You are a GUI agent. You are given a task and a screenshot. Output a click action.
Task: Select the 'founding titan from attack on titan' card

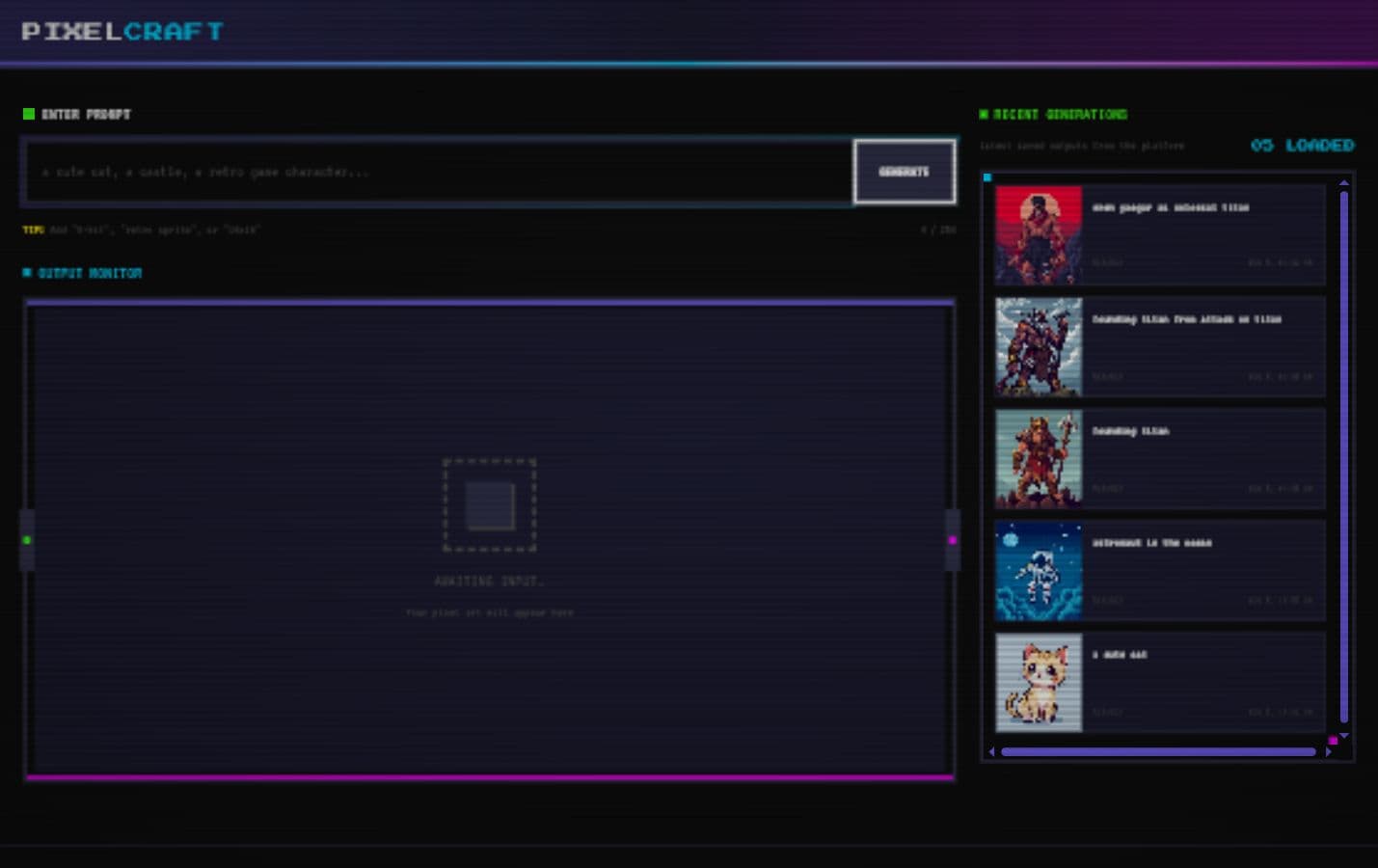pyautogui.click(x=1160, y=346)
